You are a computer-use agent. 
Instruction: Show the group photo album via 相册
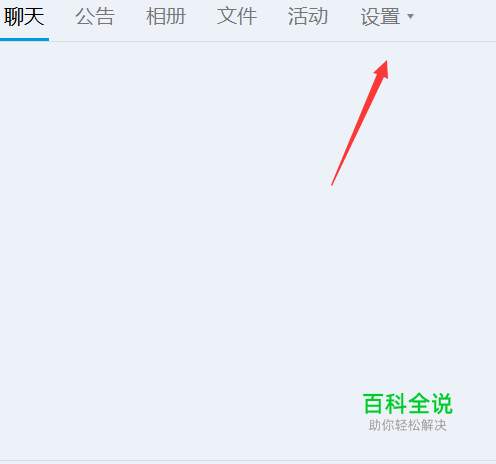(166, 16)
